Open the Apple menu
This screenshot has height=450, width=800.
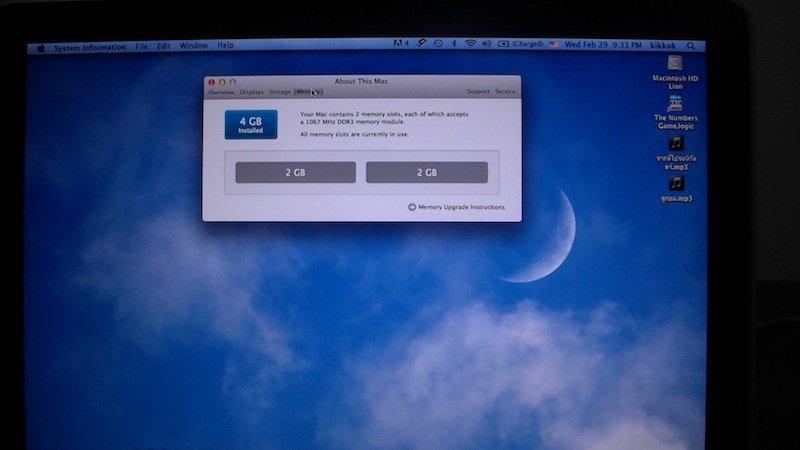click(x=41, y=48)
